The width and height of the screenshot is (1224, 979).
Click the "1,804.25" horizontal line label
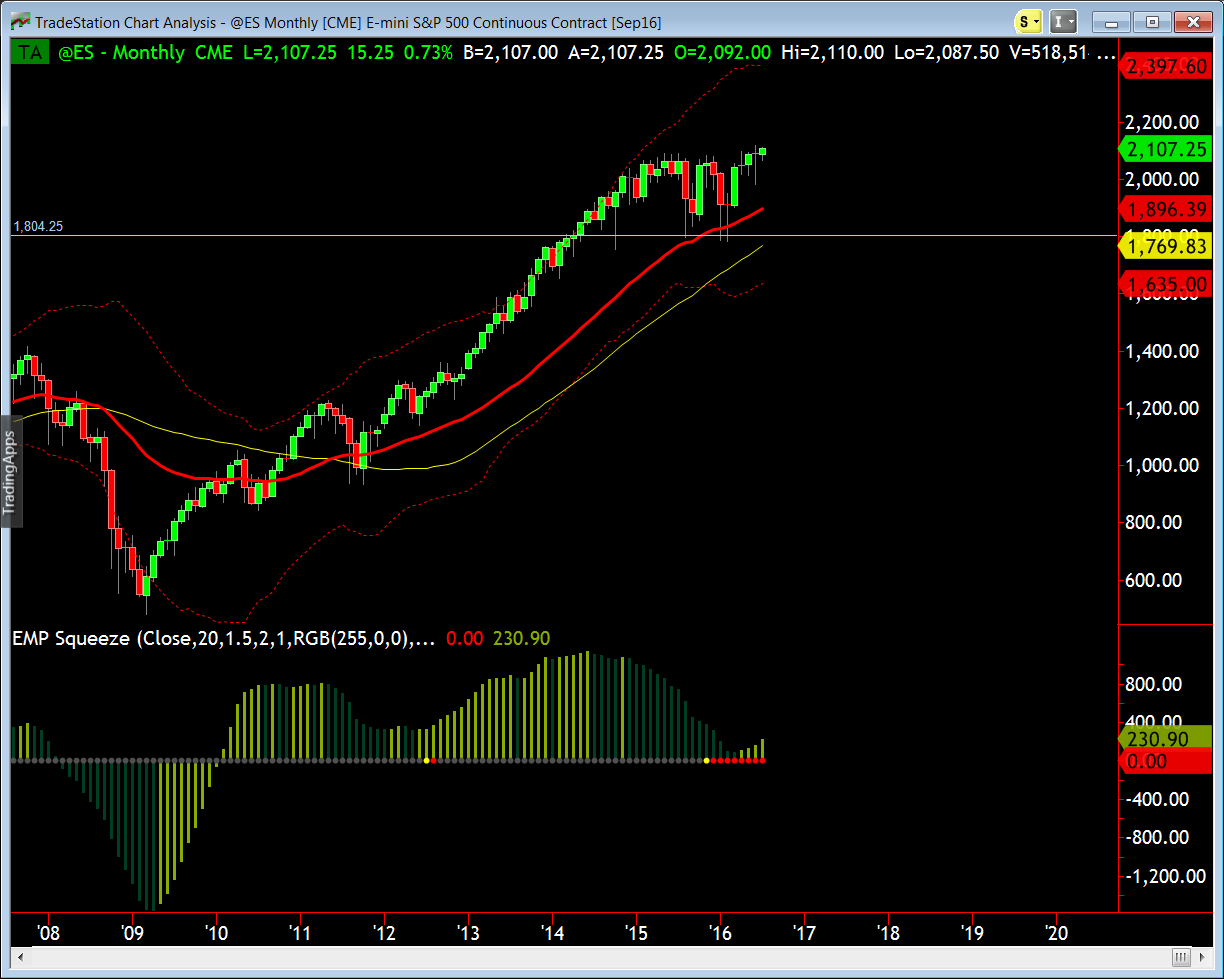pyautogui.click(x=38, y=227)
